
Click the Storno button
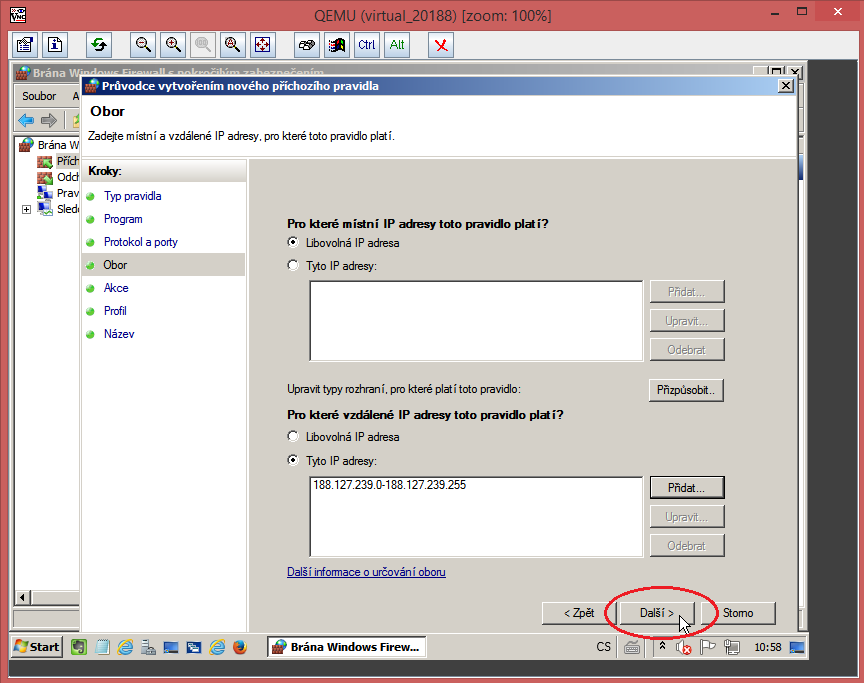738,613
